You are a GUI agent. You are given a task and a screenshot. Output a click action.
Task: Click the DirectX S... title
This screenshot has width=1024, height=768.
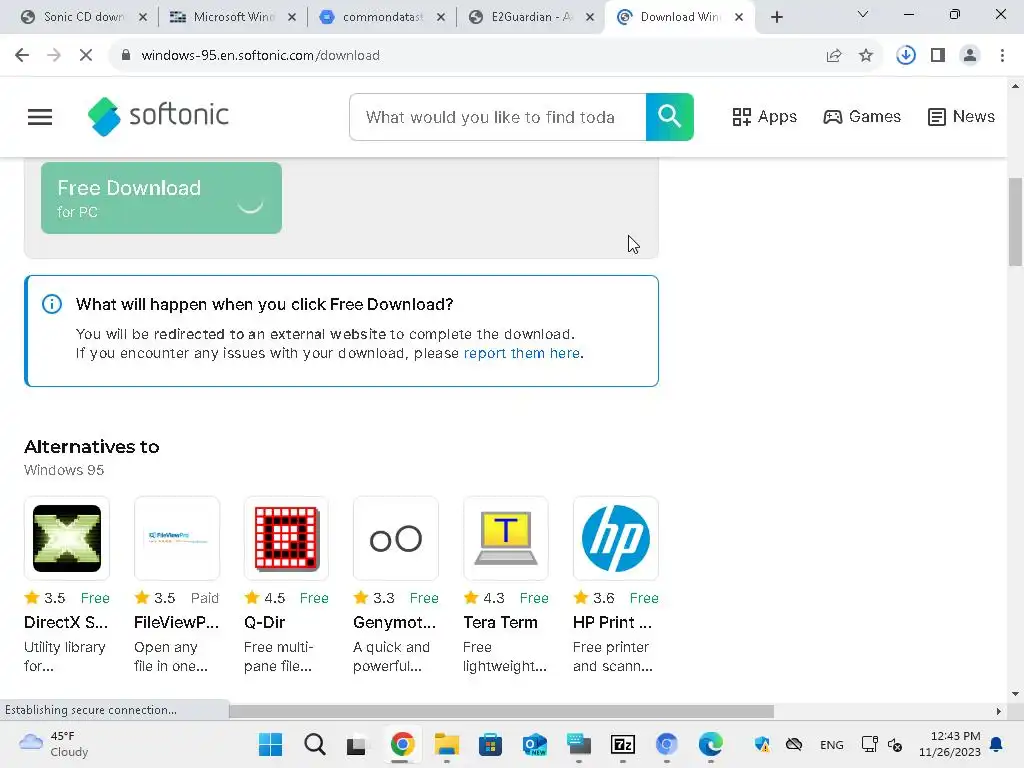point(66,622)
